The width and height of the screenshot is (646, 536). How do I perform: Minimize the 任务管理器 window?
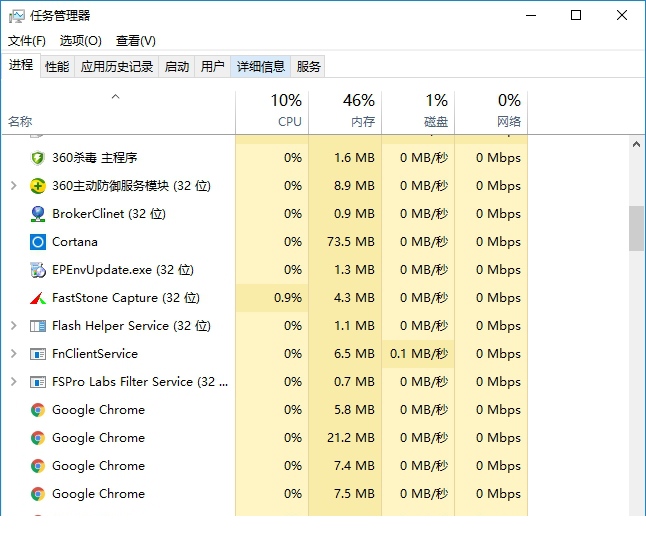click(531, 16)
